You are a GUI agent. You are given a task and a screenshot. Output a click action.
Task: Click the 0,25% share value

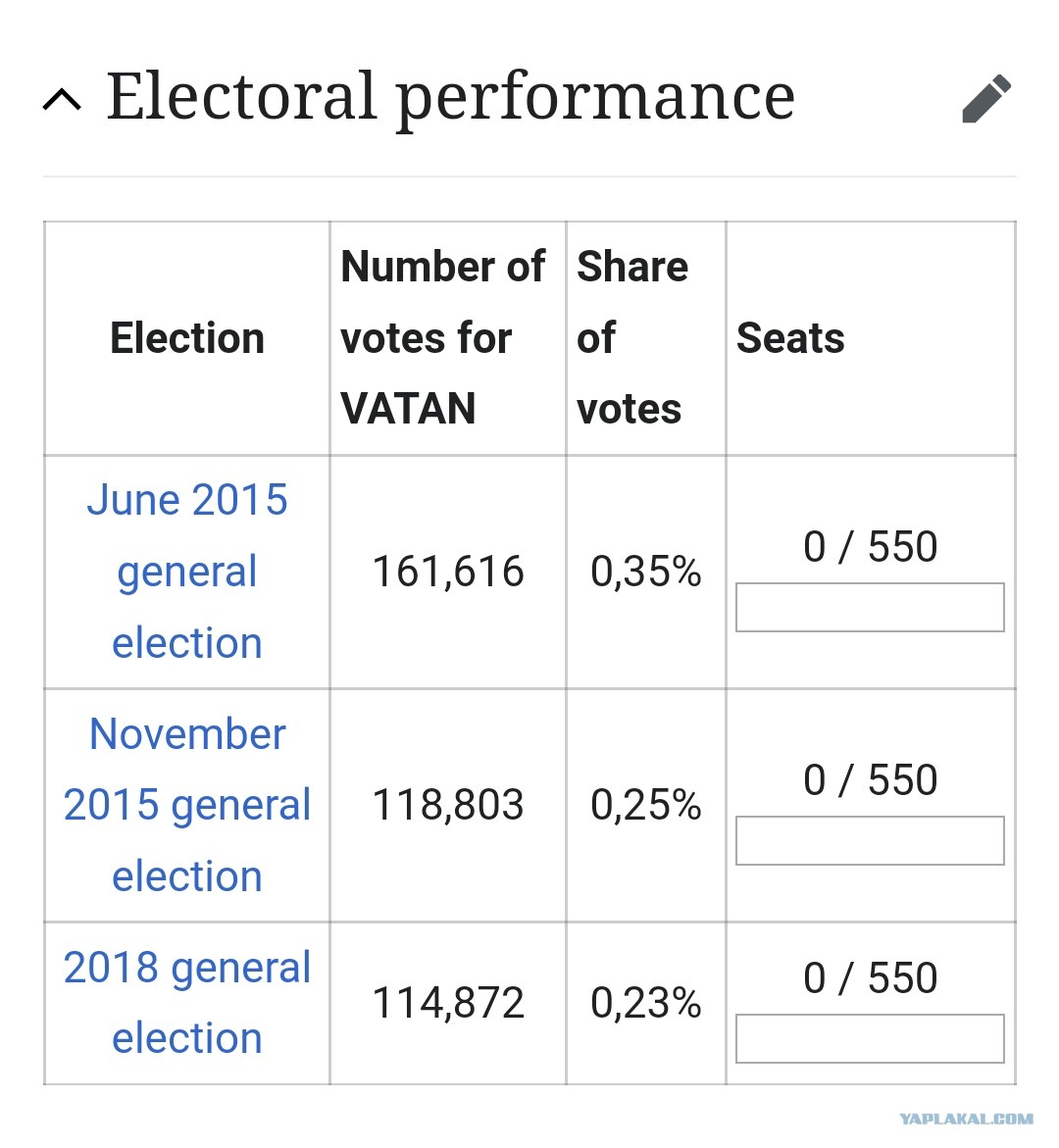tap(646, 805)
